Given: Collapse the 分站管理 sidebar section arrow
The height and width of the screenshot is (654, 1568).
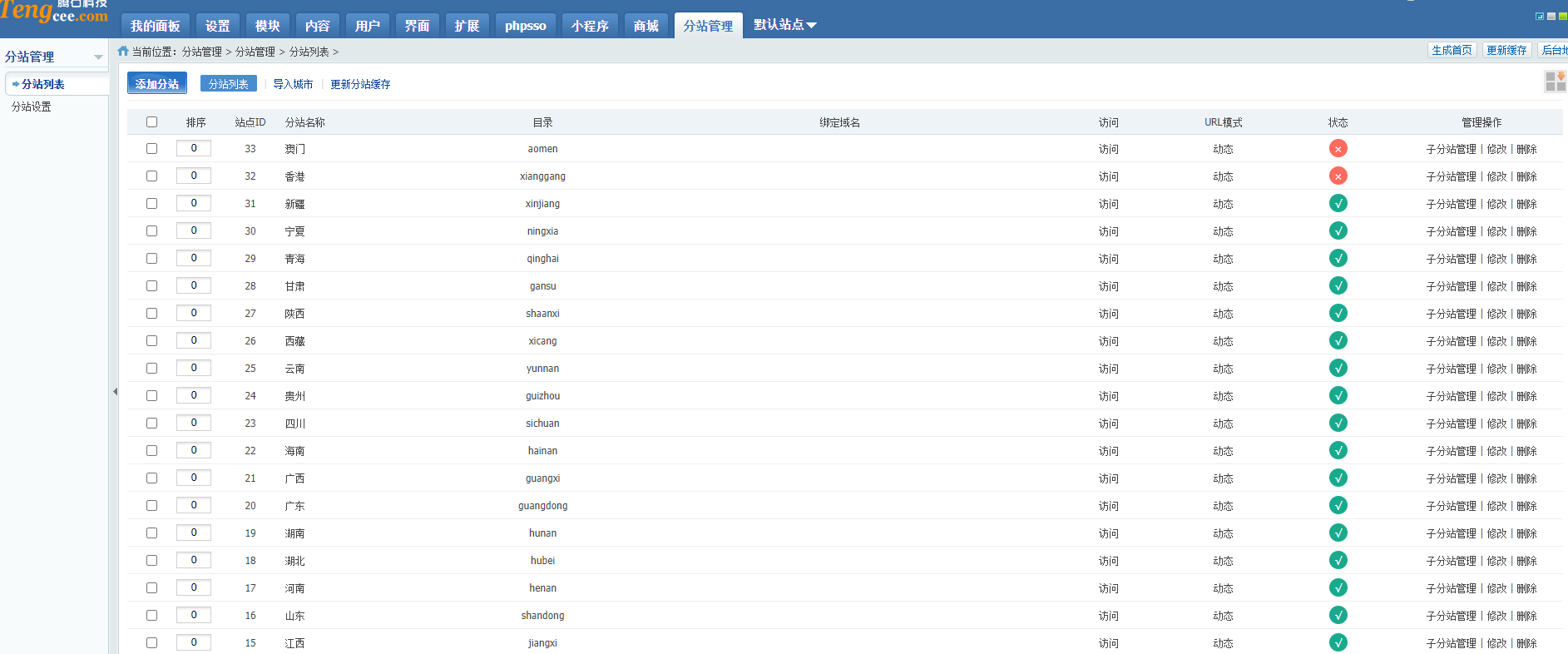Looking at the screenshot, I should [x=98, y=57].
